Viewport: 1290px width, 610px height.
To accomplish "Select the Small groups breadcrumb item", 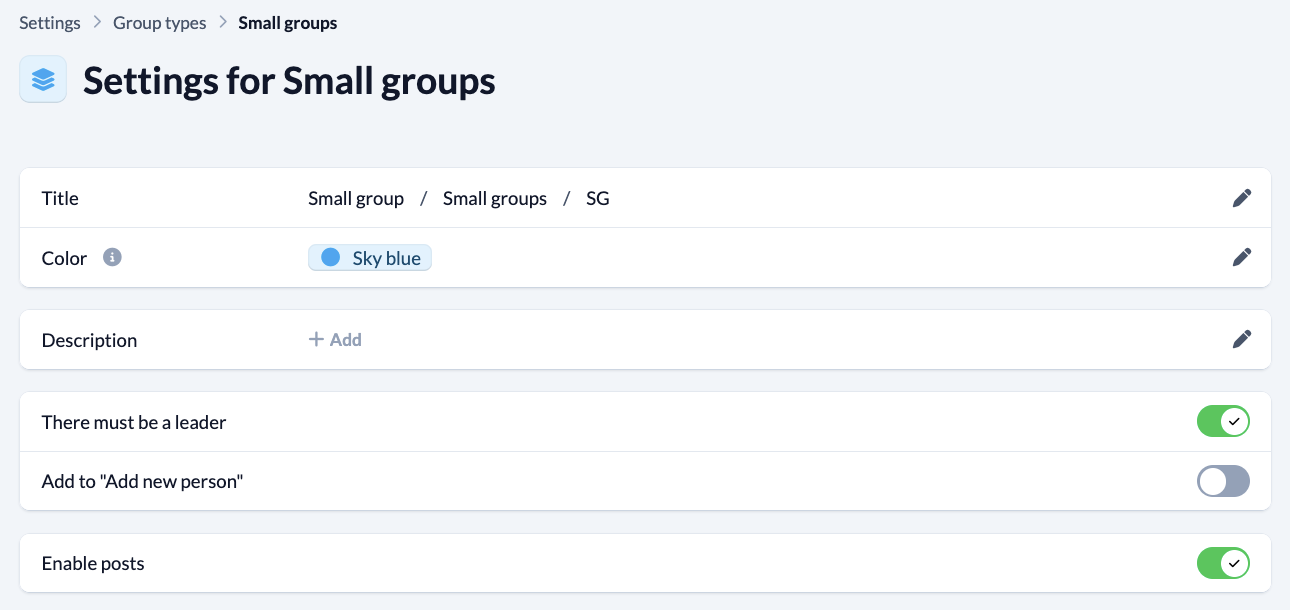I will [x=287, y=23].
